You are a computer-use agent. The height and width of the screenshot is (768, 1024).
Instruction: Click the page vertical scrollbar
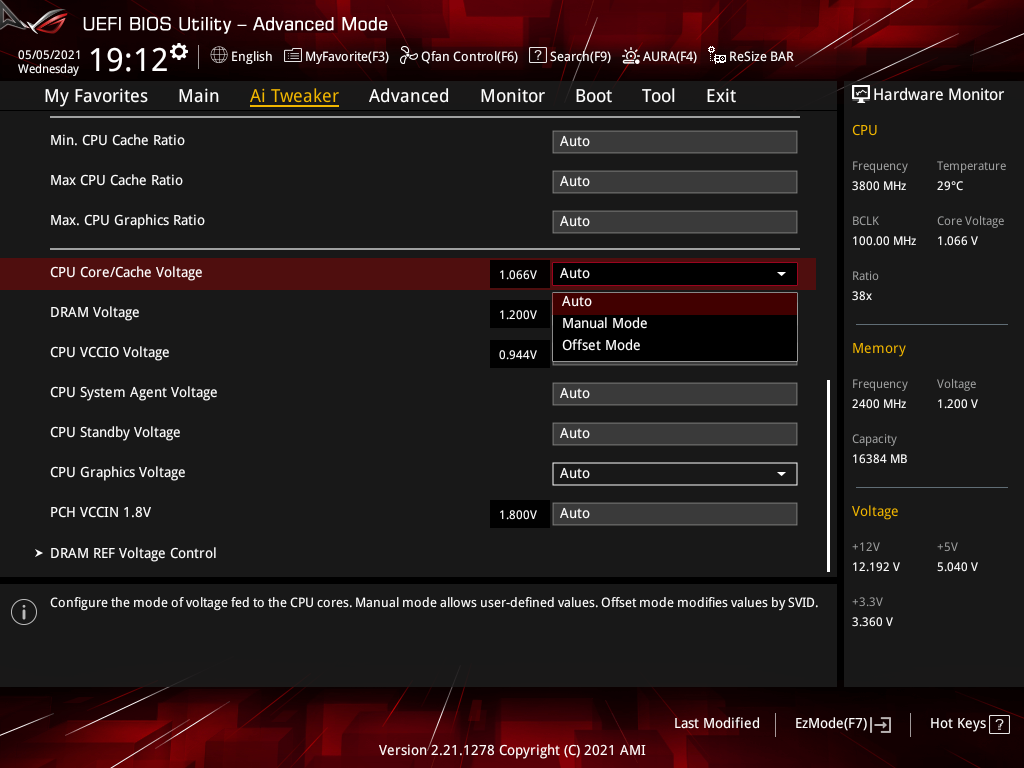(828, 476)
